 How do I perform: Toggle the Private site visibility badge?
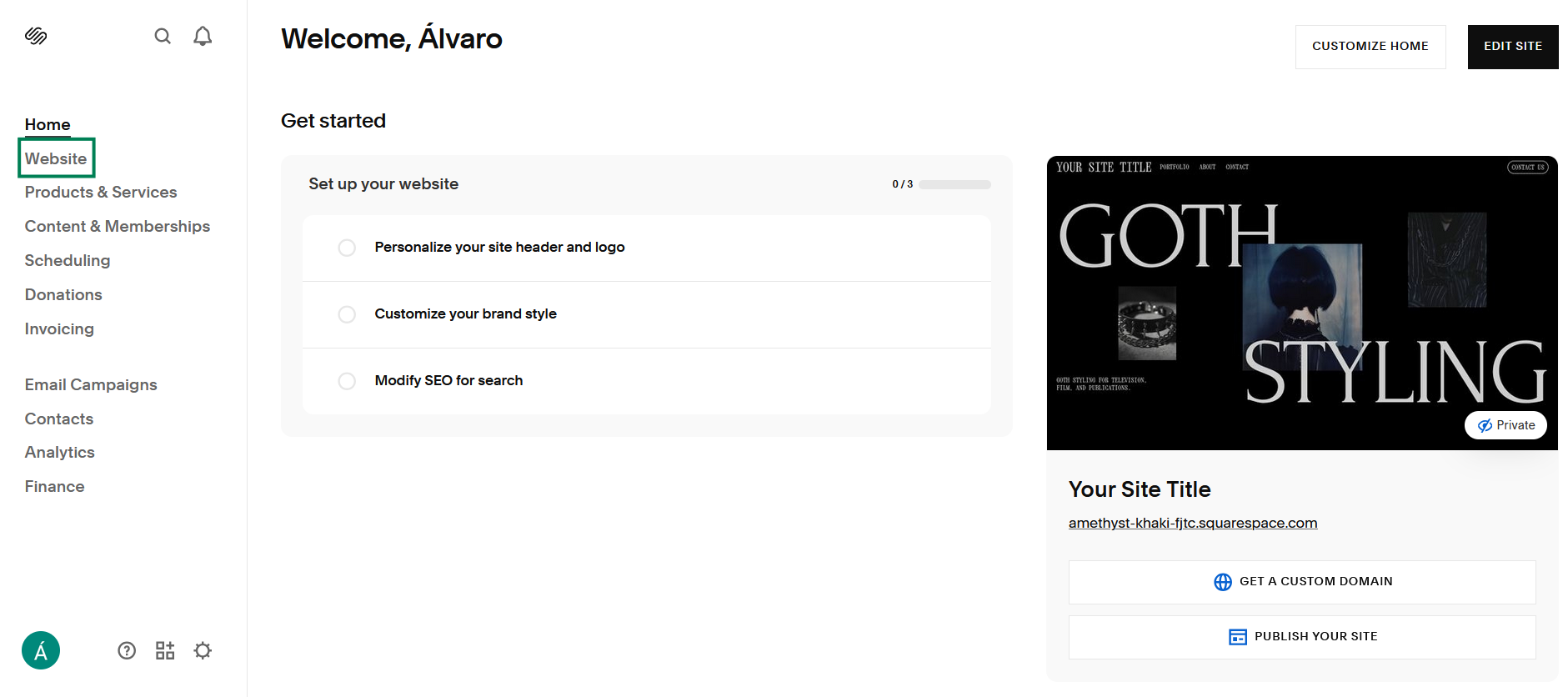tap(1505, 425)
